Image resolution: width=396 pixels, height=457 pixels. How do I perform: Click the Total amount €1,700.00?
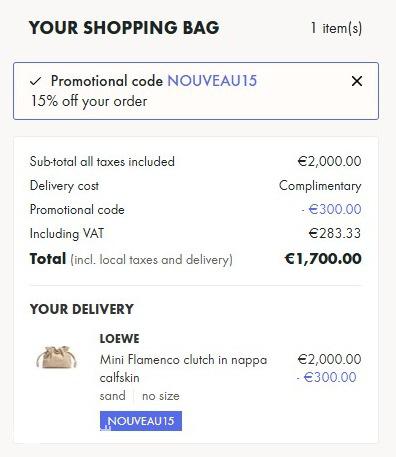click(323, 259)
